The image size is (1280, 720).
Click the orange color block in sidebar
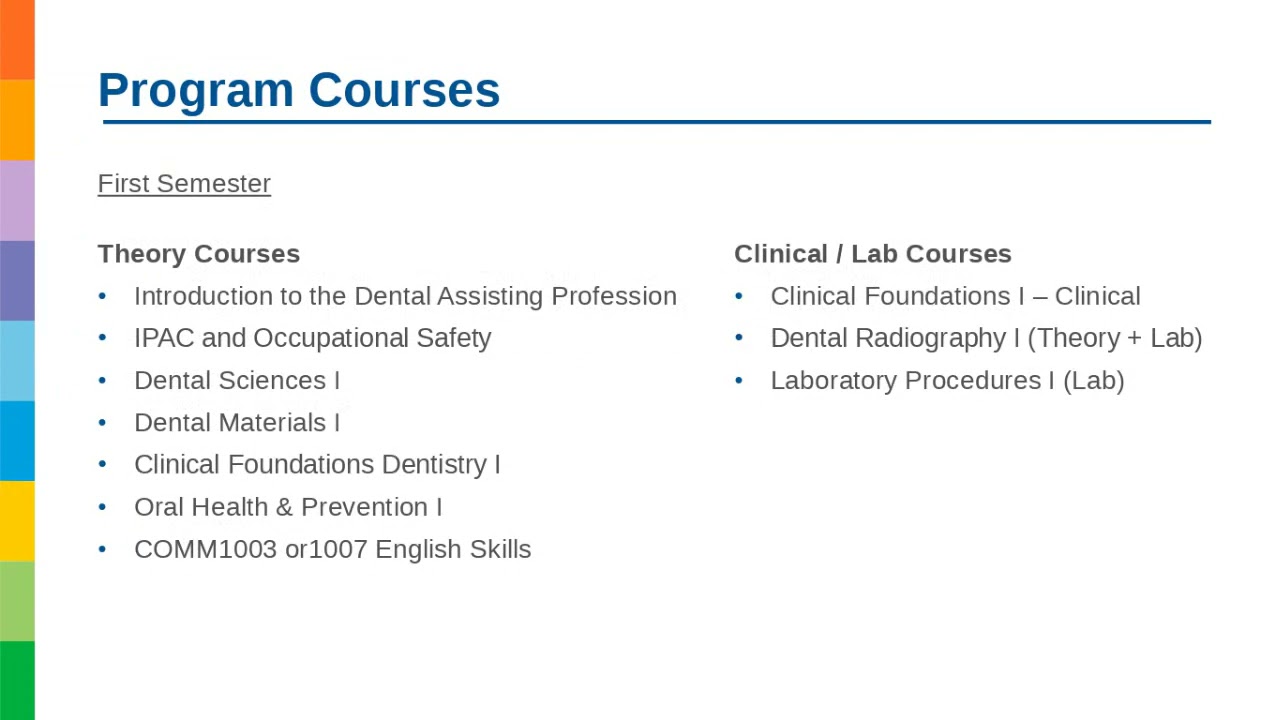(x=17, y=120)
